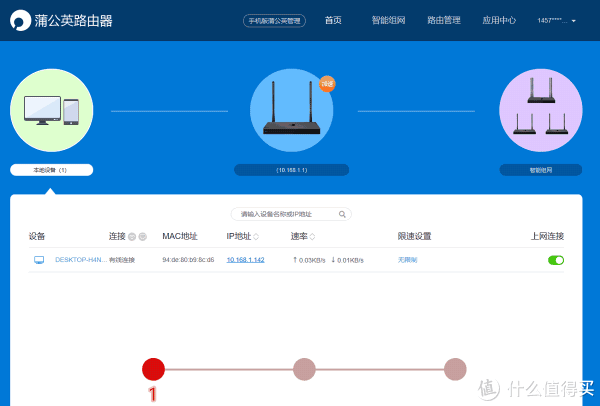Click the 设备 column header
600x406 pixels.
click(37, 236)
